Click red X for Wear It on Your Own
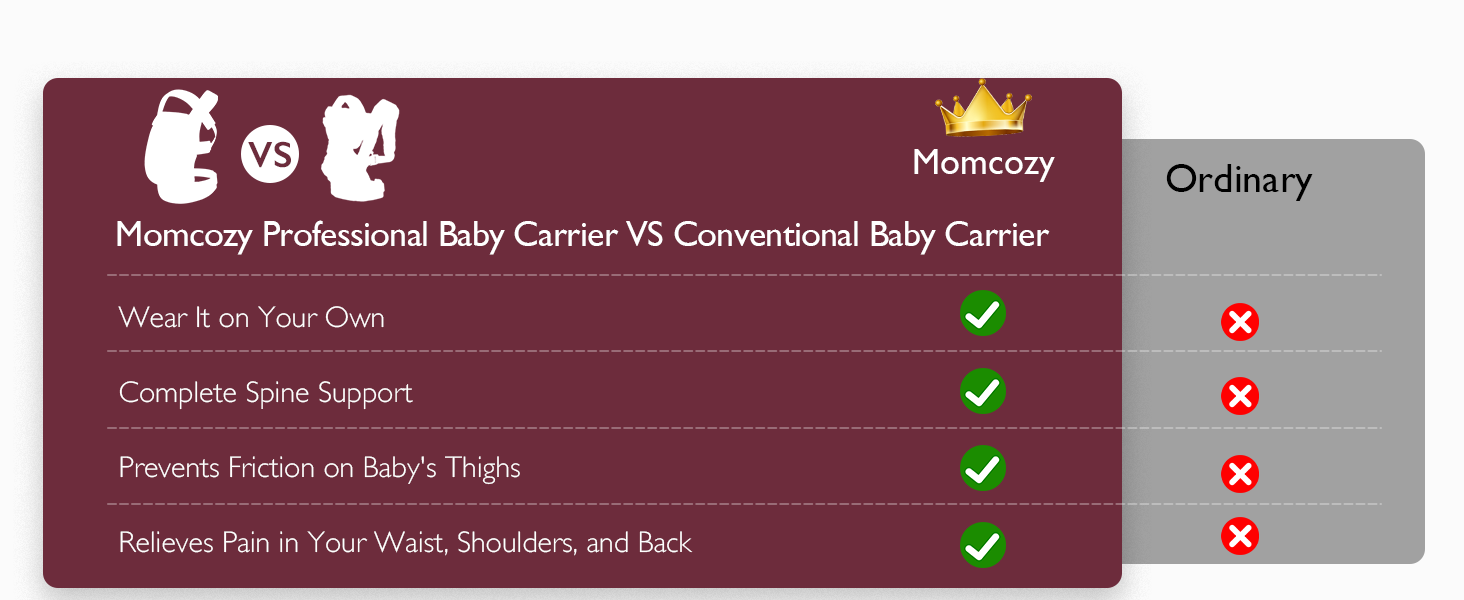1464x600 pixels. coord(1240,322)
